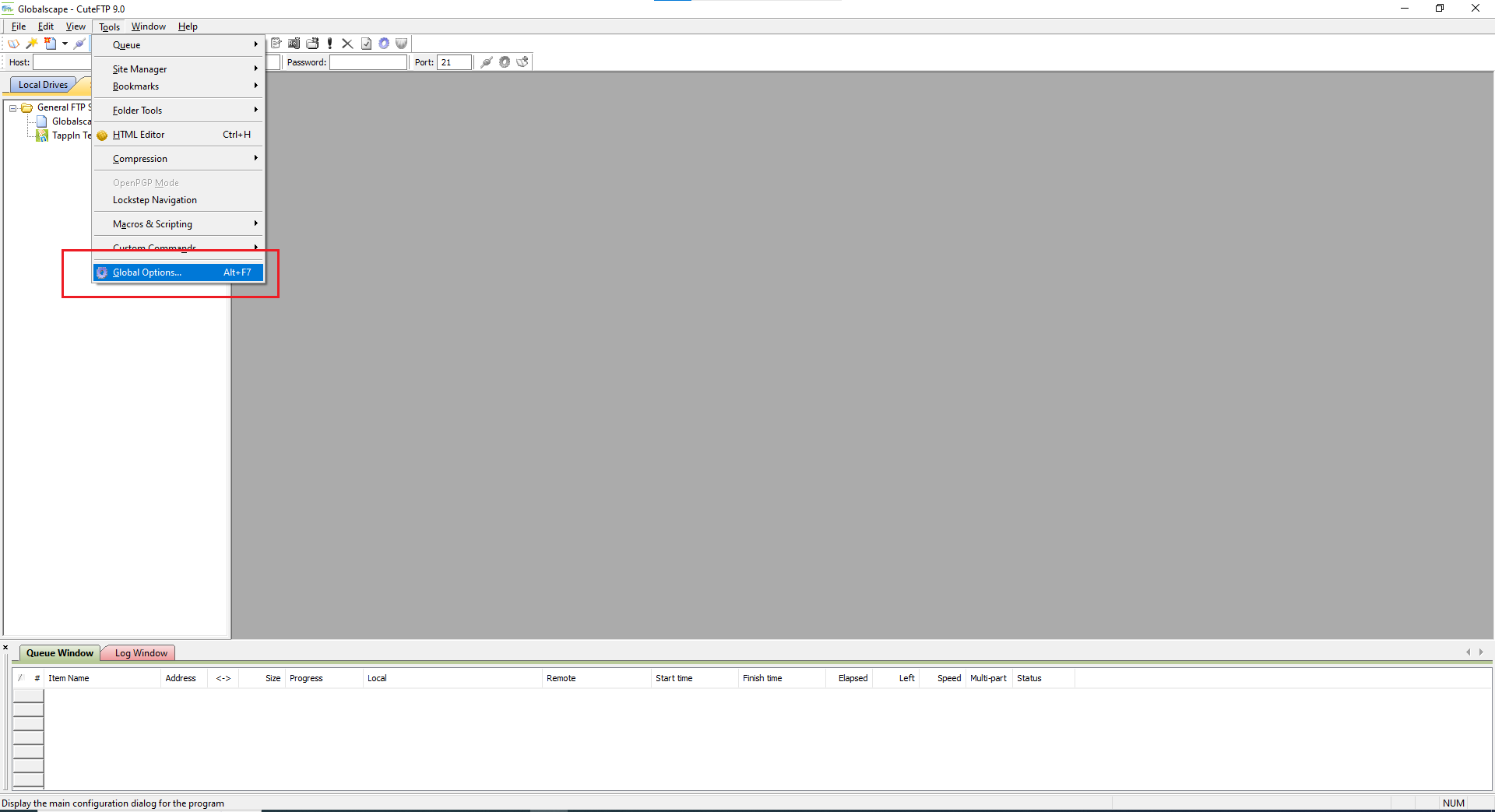Screen dimensions: 1495x812
Task: Launch the Connection Wizard wand icon
Action: pyautogui.click(x=32, y=44)
